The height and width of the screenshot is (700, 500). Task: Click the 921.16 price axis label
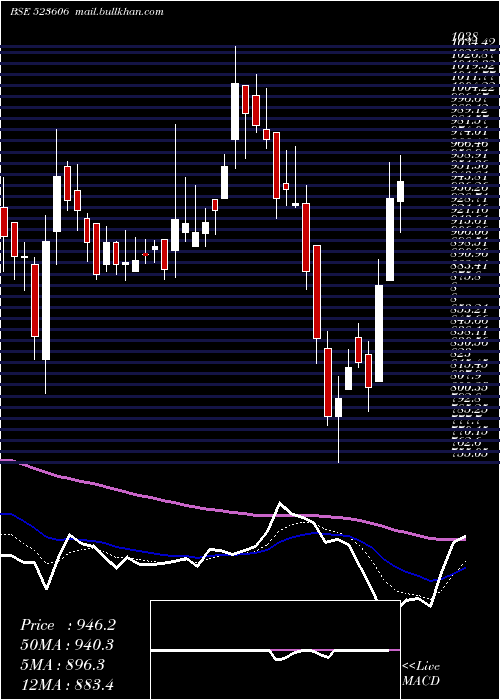(471, 210)
